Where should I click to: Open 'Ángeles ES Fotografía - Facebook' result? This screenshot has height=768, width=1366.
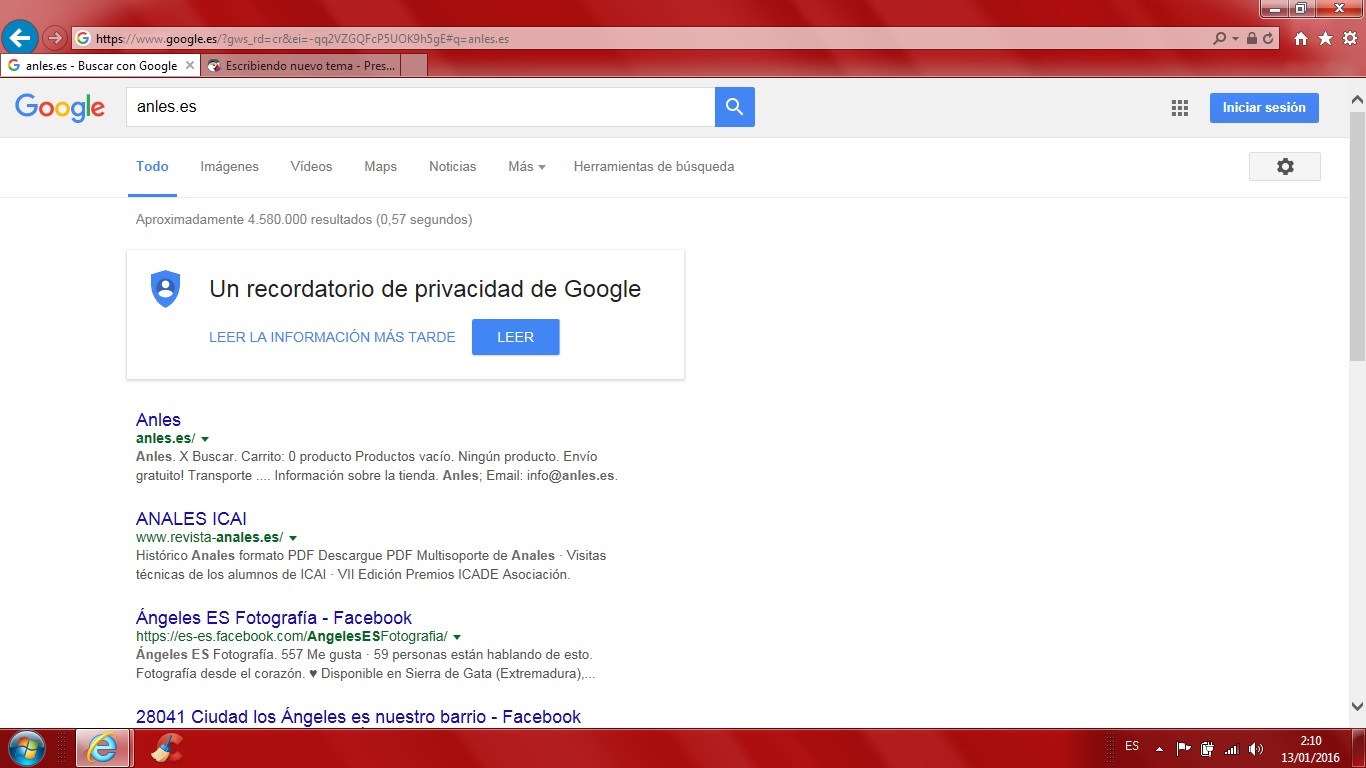click(274, 618)
